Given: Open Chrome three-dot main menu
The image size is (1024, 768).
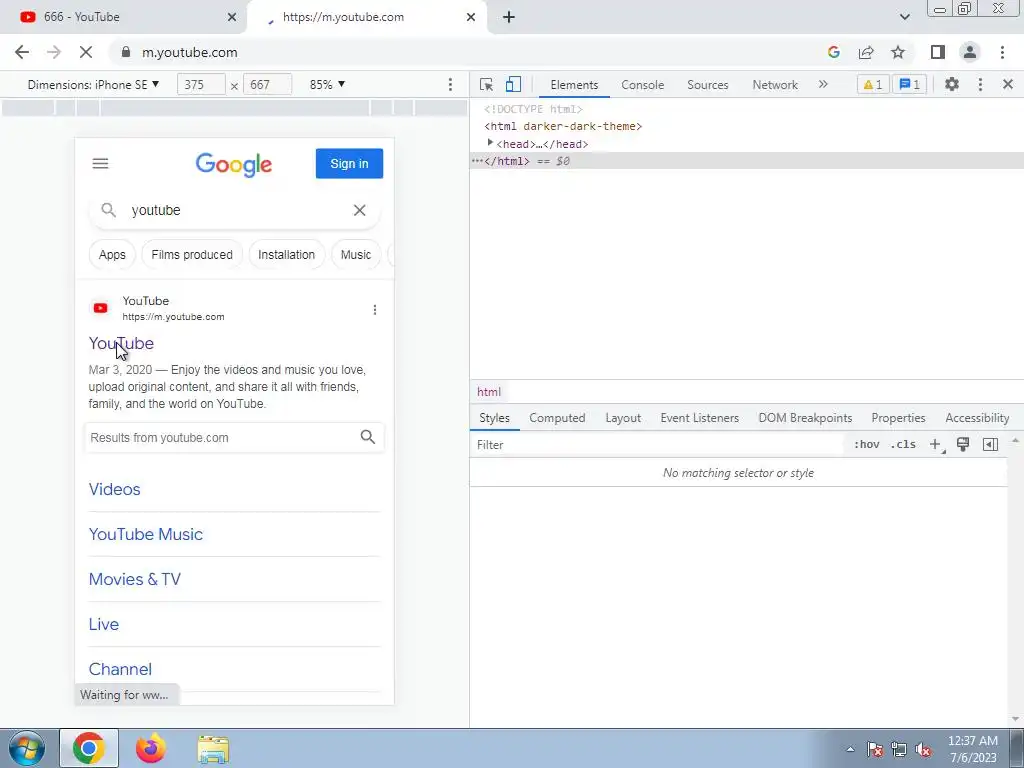Looking at the screenshot, I should (1002, 52).
